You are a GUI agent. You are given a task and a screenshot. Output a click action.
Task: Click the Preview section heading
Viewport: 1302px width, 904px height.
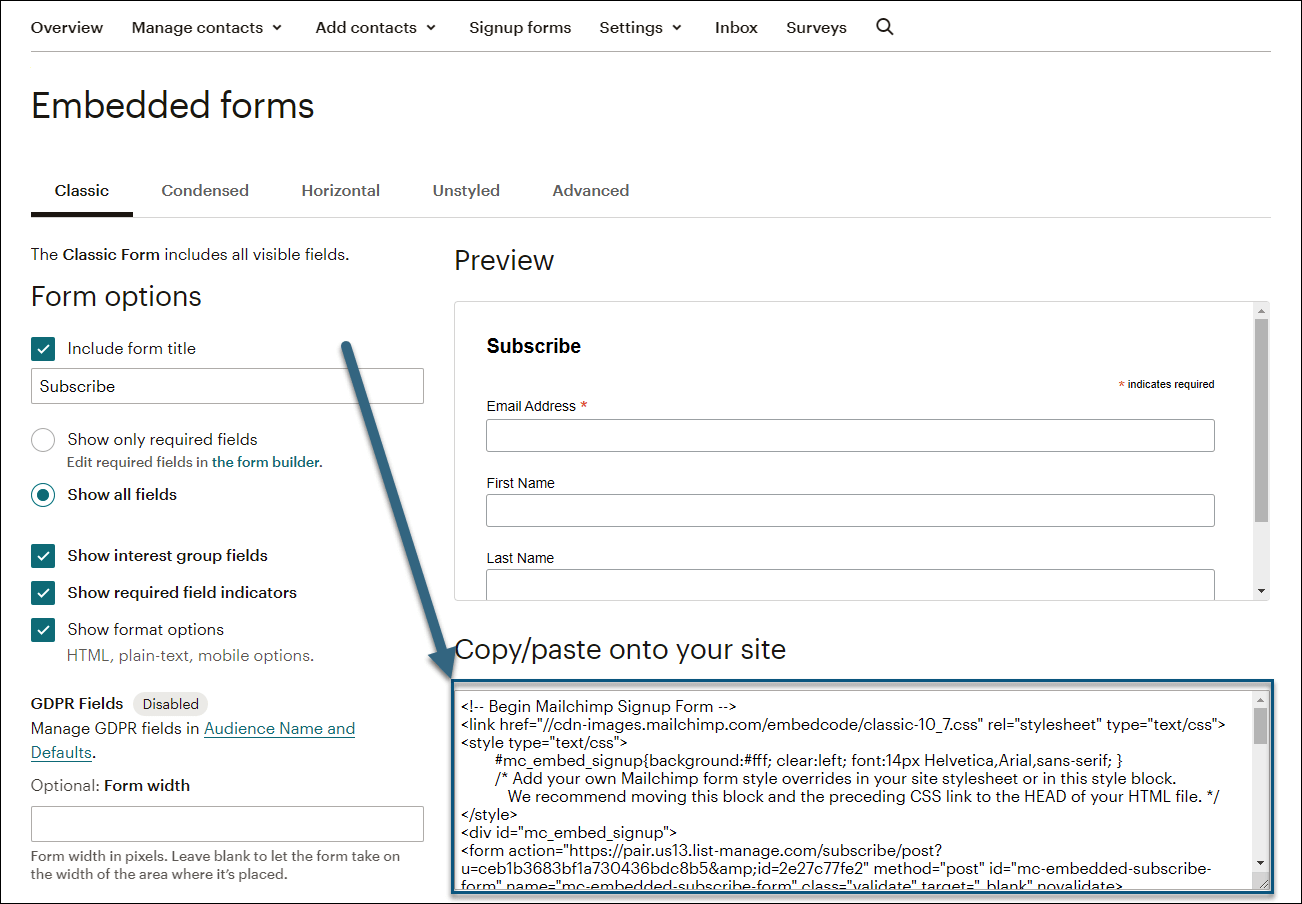pyautogui.click(x=504, y=261)
